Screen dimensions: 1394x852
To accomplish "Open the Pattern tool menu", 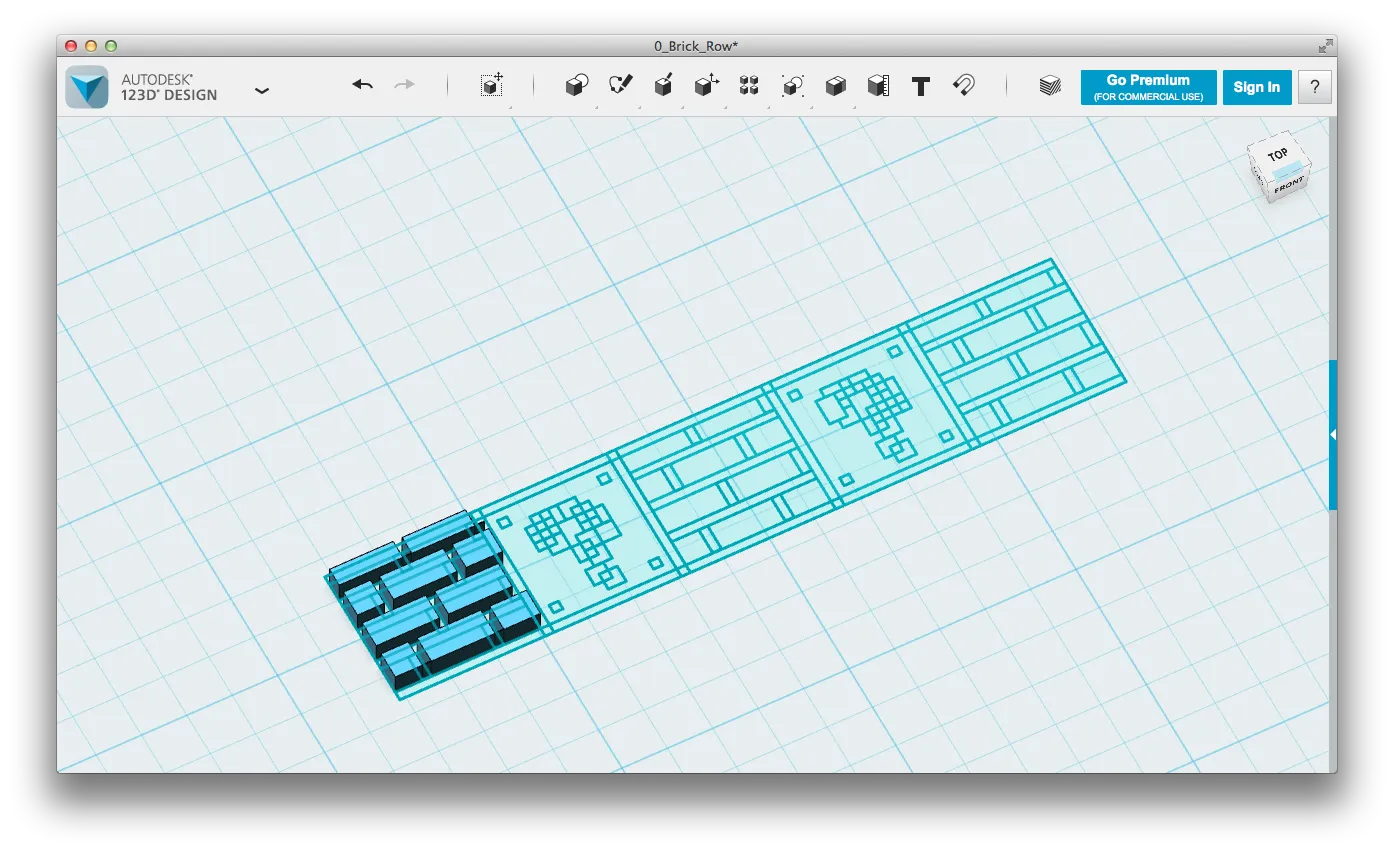I will tap(749, 86).
